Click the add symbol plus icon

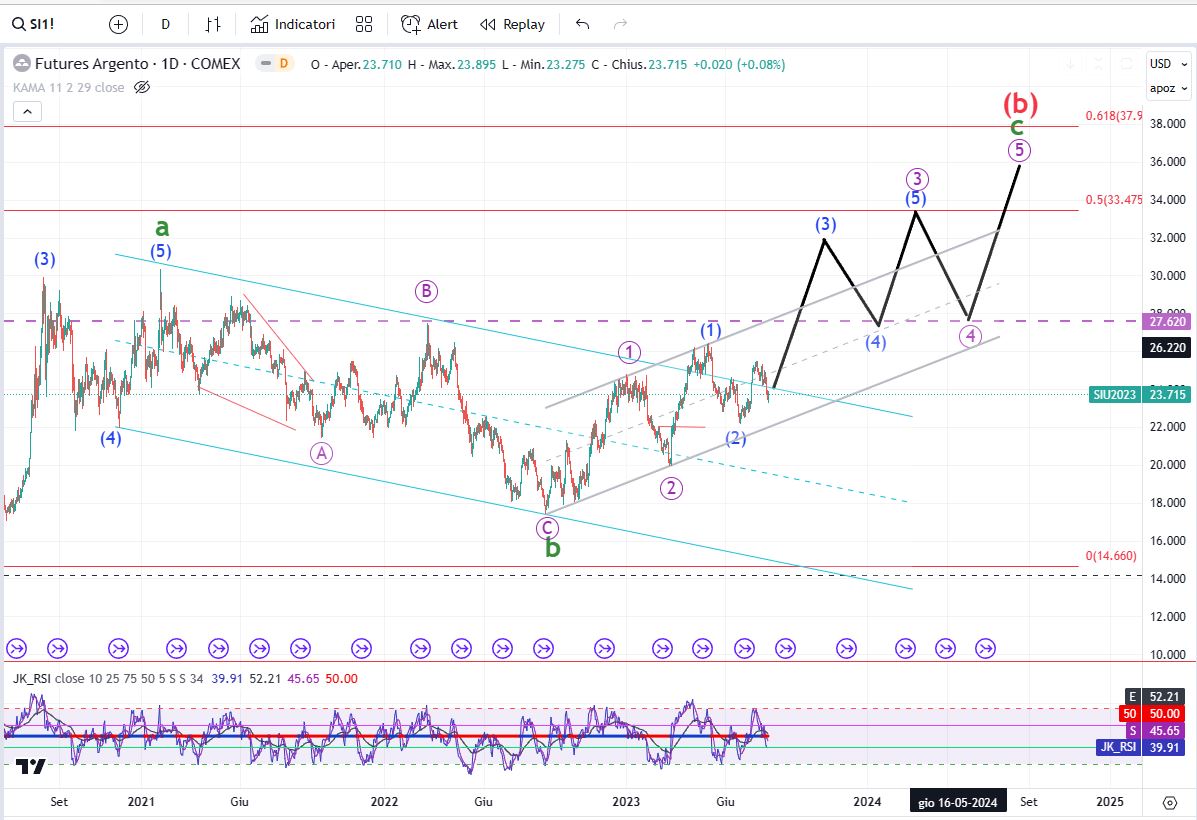[118, 24]
